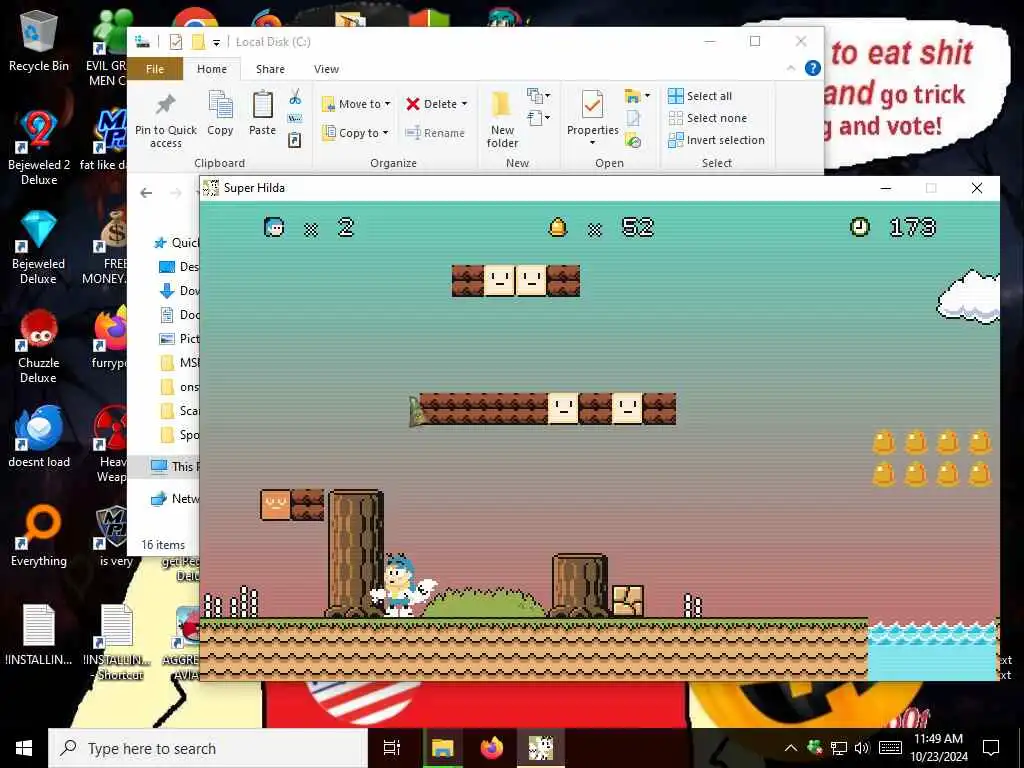This screenshot has height=768, width=1024.
Task: Expand the Open button dropdown
Action: click(647, 96)
